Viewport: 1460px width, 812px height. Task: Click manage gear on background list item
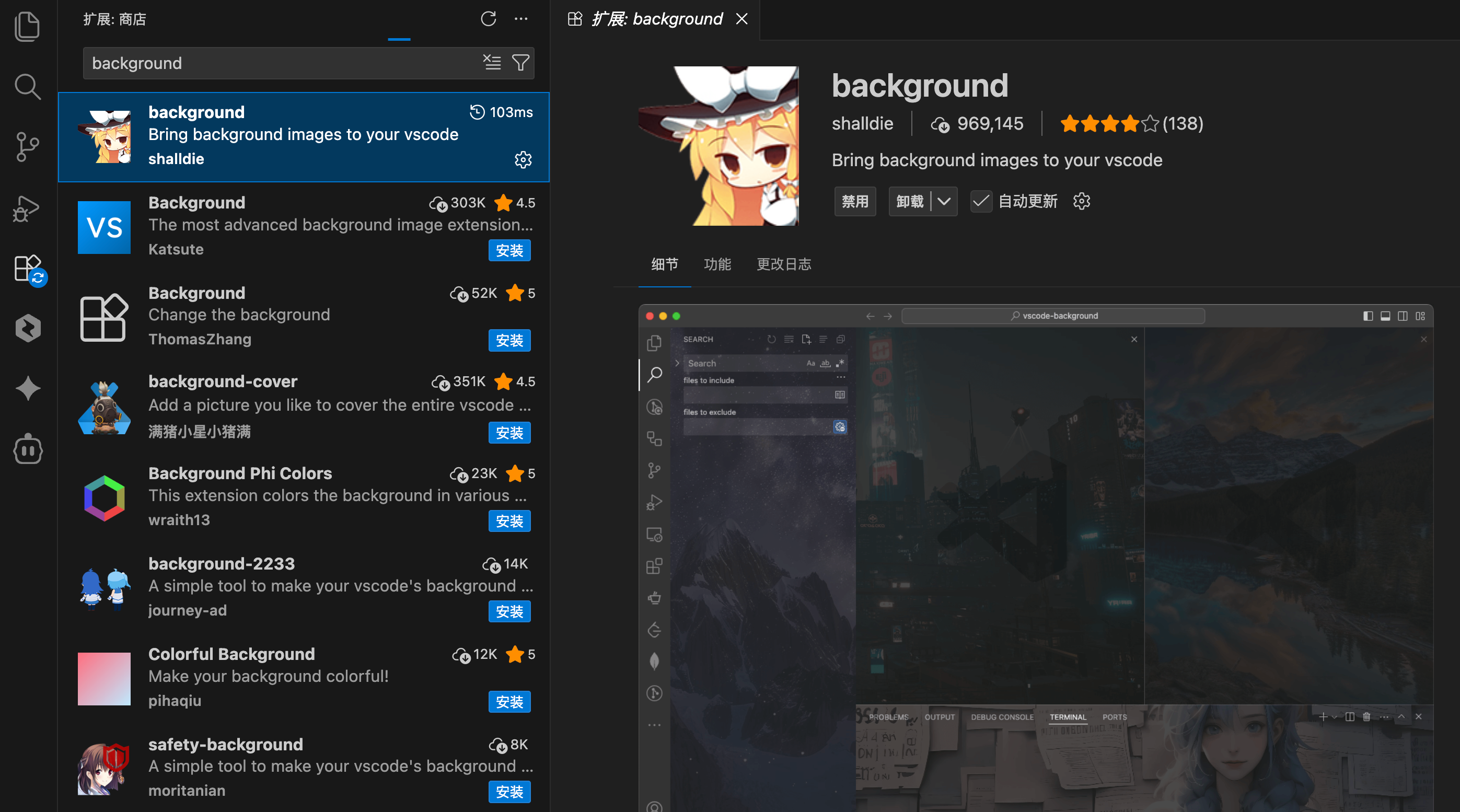(x=523, y=159)
